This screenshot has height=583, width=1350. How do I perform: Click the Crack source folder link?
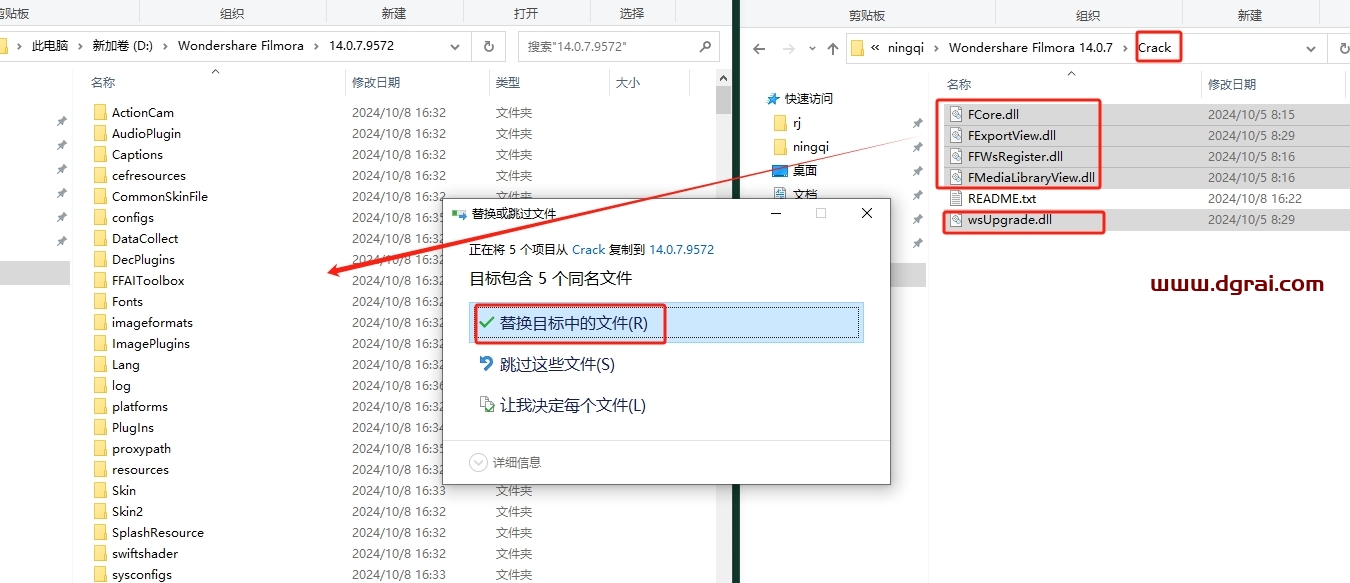pos(588,250)
